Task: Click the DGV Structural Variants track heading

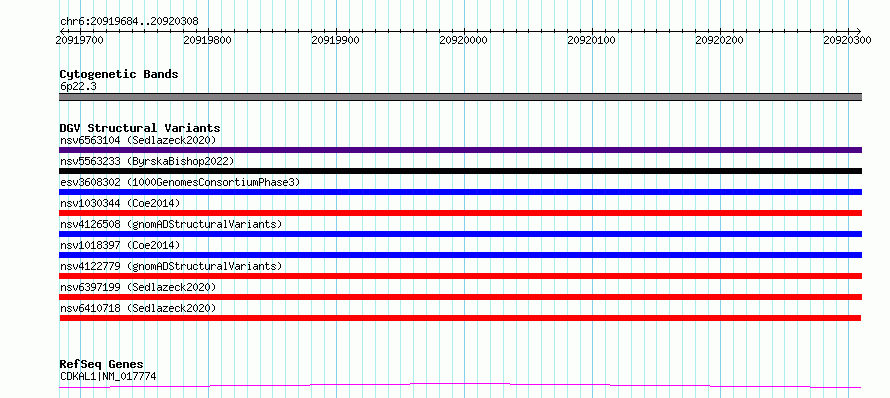Action: point(140,128)
